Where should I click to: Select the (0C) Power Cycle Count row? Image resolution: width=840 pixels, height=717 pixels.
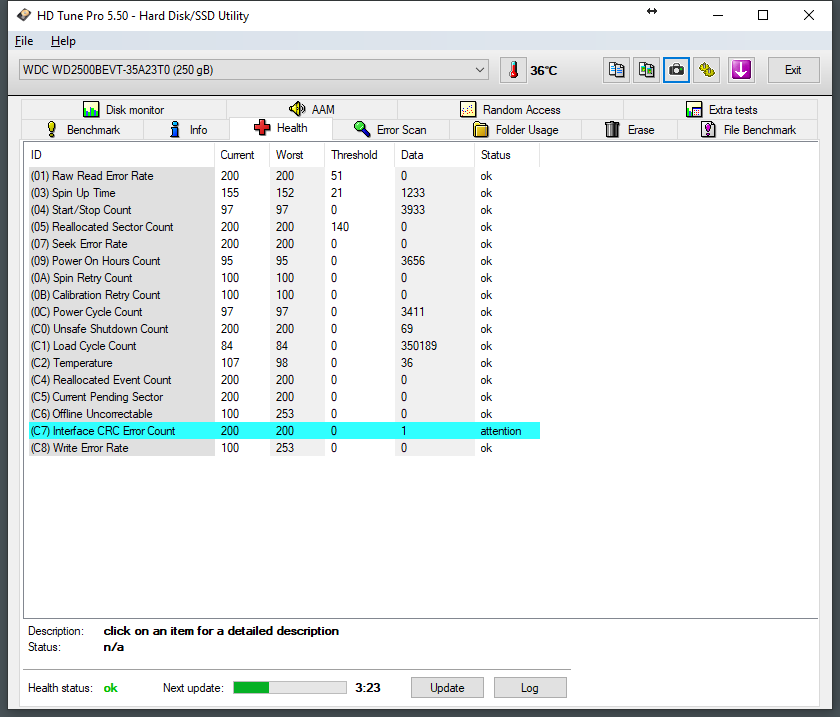[284, 312]
